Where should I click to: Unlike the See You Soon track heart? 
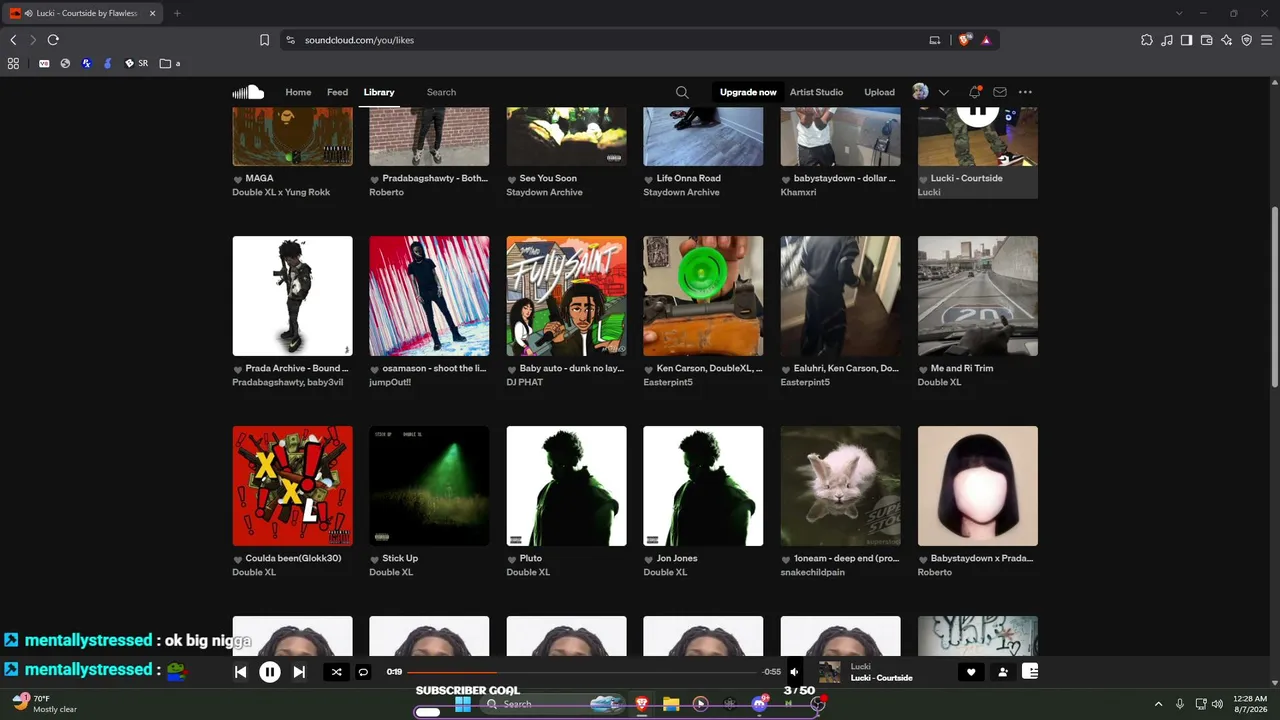click(512, 179)
